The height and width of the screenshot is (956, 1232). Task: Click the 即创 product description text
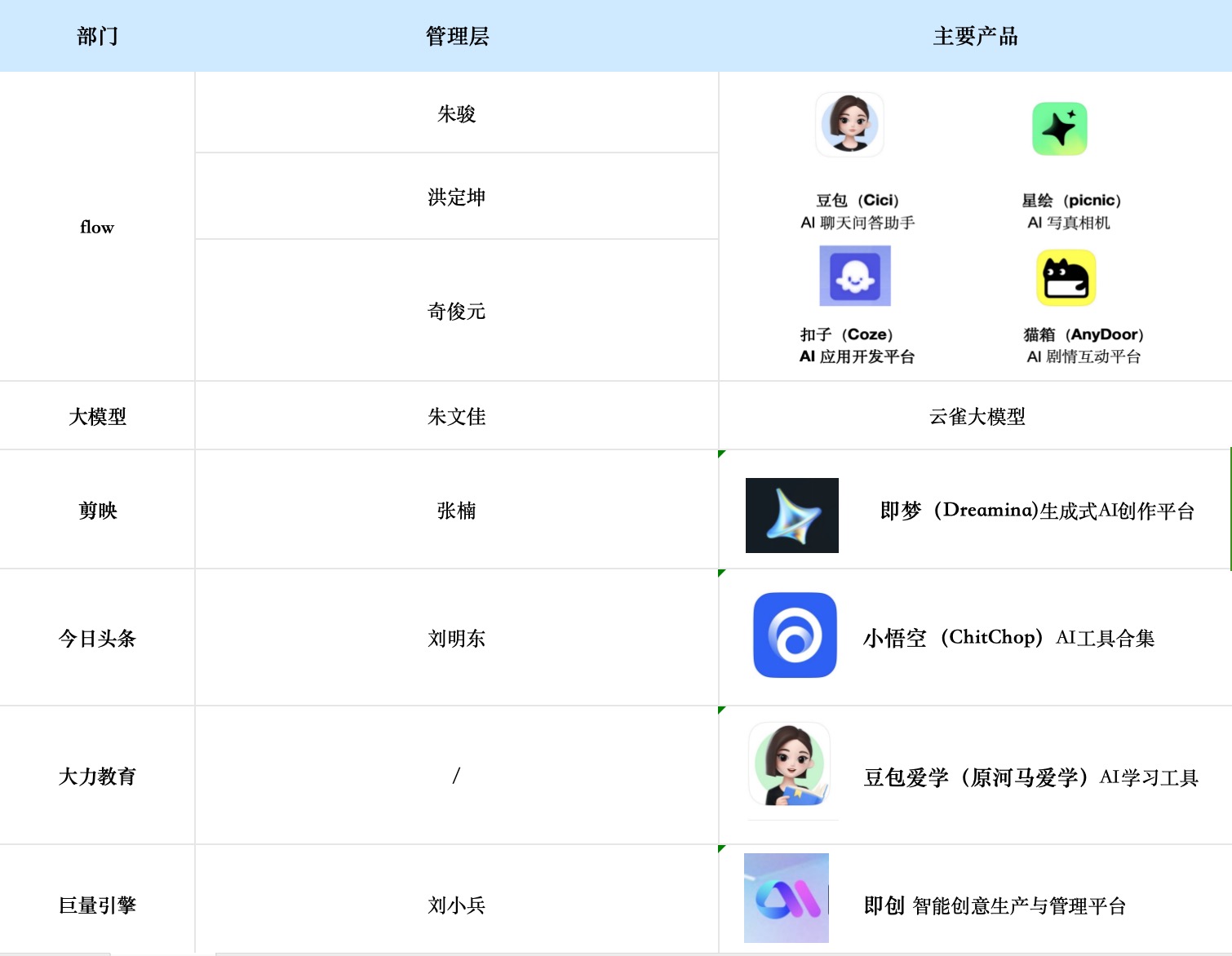tap(995, 905)
